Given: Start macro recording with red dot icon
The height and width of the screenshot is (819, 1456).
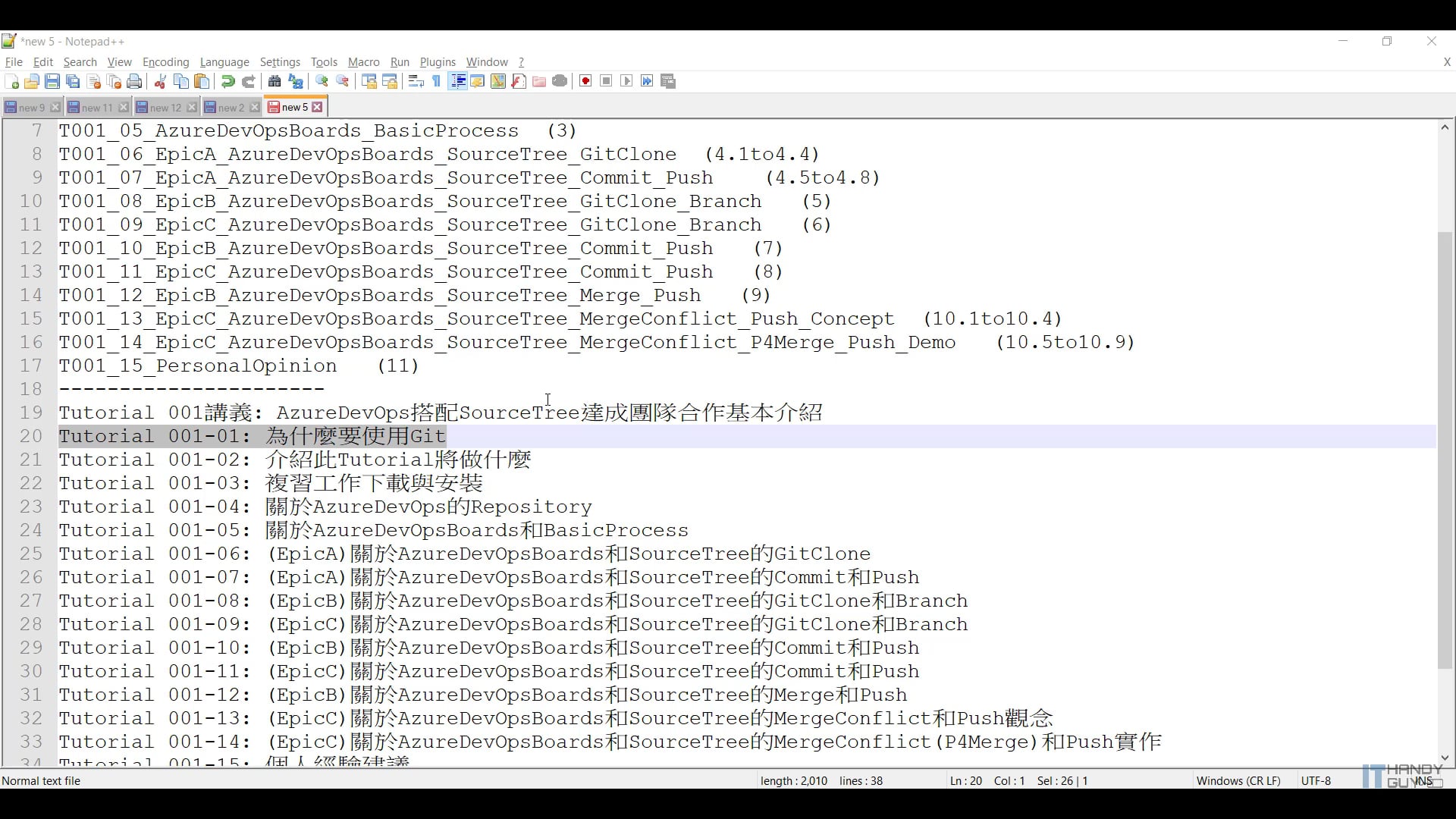Looking at the screenshot, I should 585,82.
